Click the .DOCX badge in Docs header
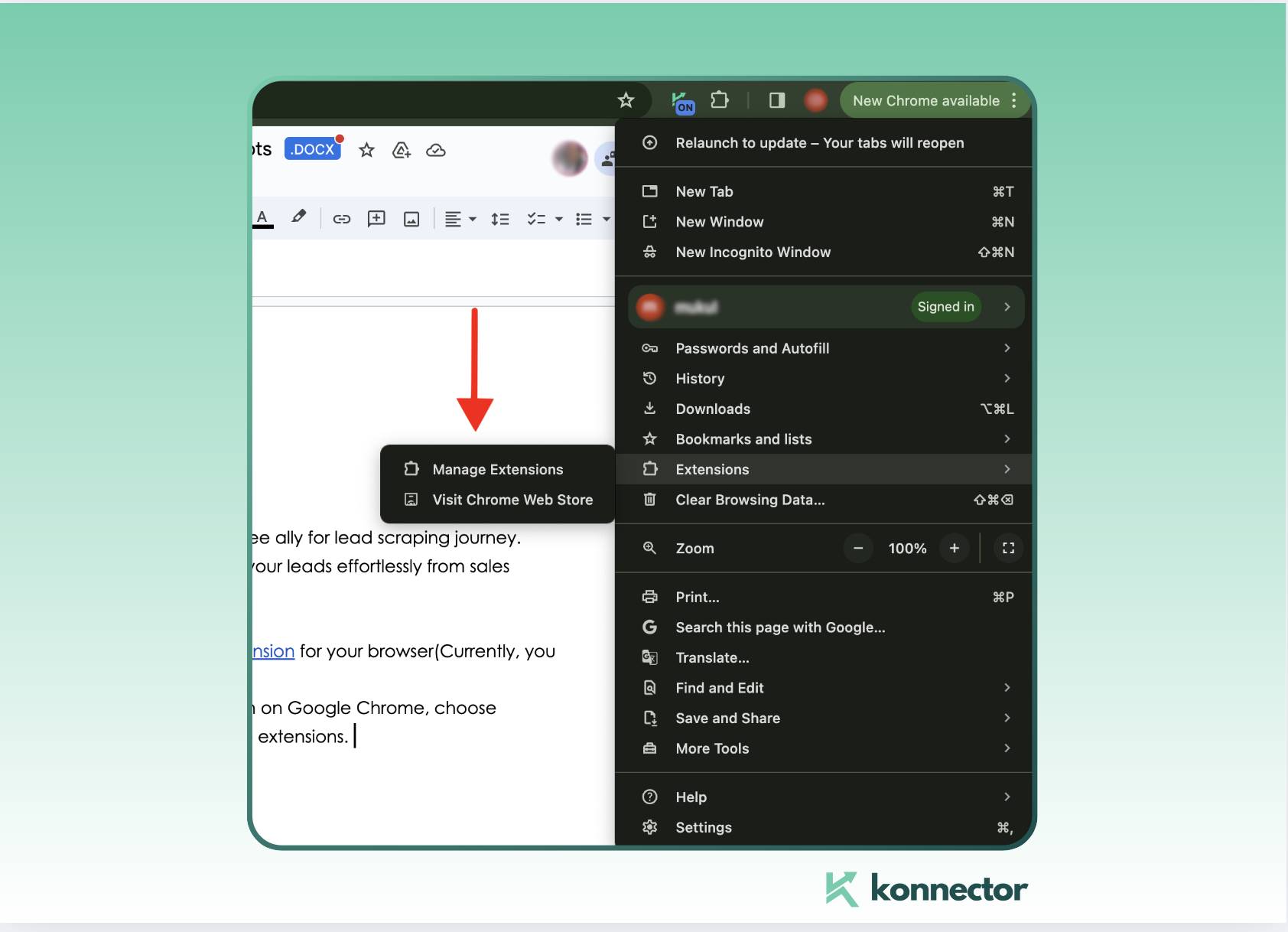 coord(313,149)
